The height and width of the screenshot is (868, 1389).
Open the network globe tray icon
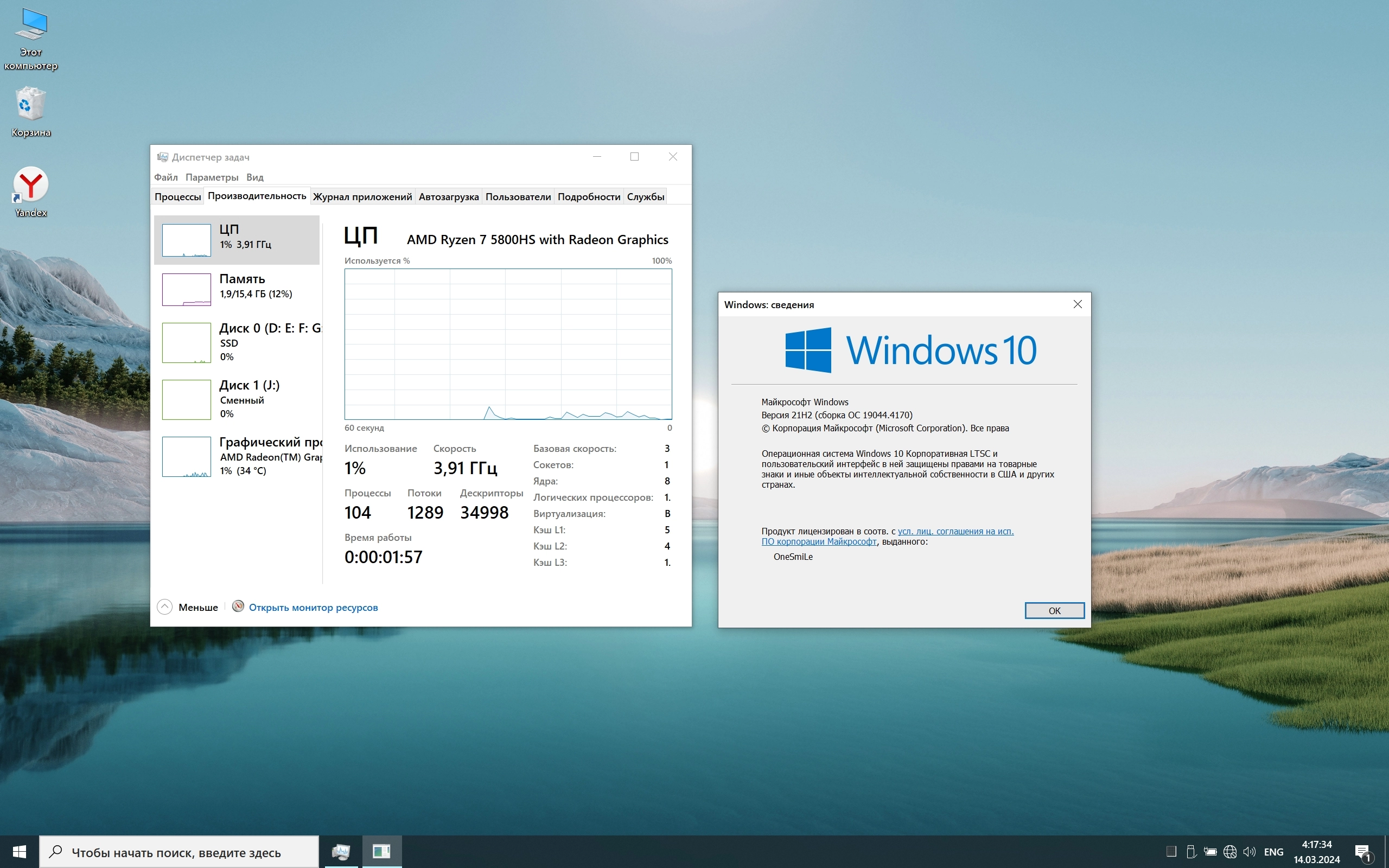(x=1229, y=852)
